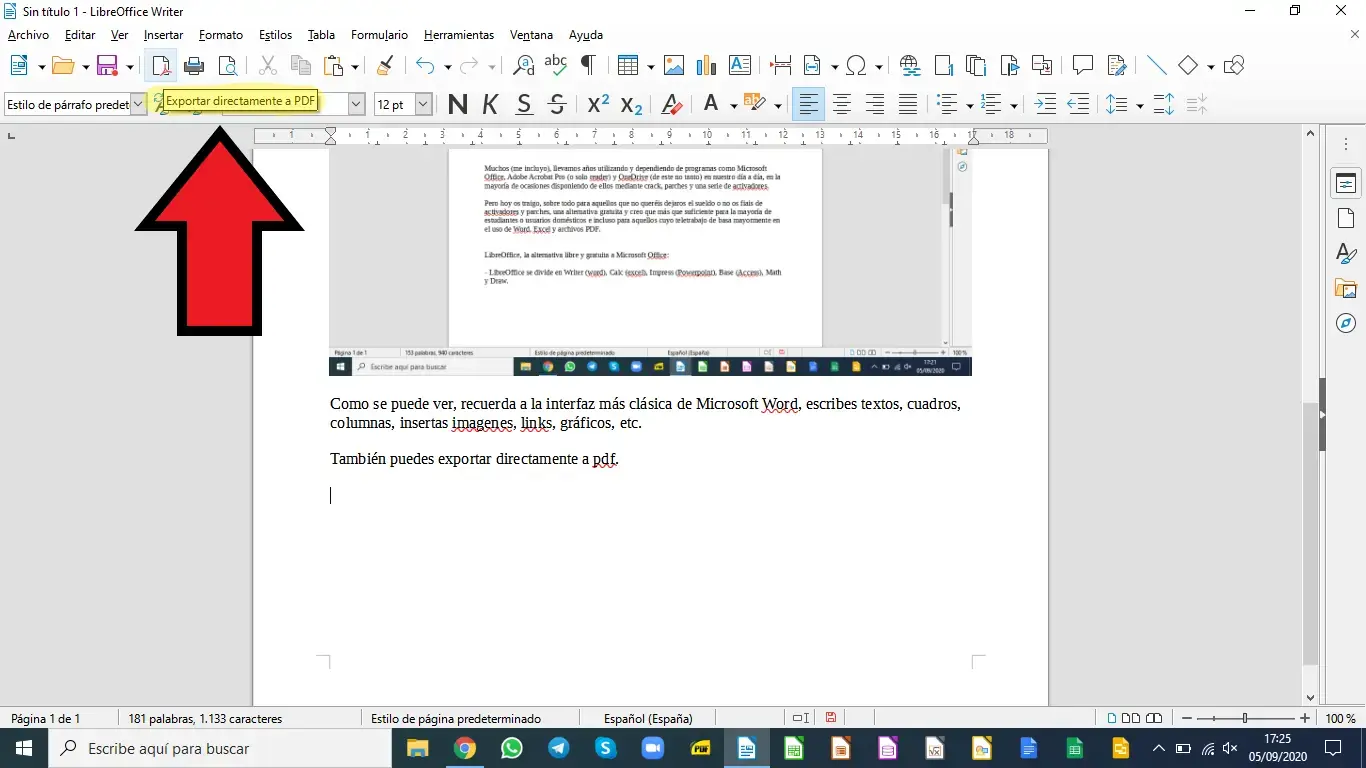The image size is (1366, 768).
Task: Toggle underline (S) formatting
Action: point(523,104)
